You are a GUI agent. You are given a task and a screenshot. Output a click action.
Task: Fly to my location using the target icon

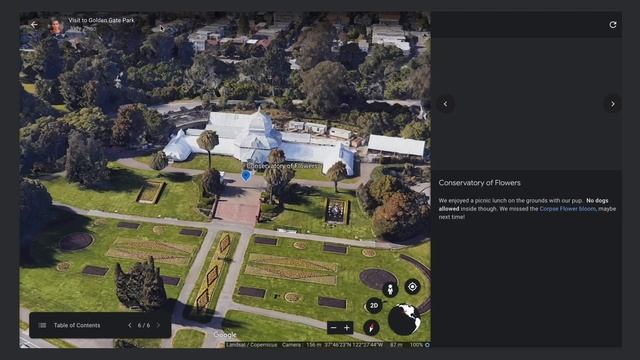412,287
